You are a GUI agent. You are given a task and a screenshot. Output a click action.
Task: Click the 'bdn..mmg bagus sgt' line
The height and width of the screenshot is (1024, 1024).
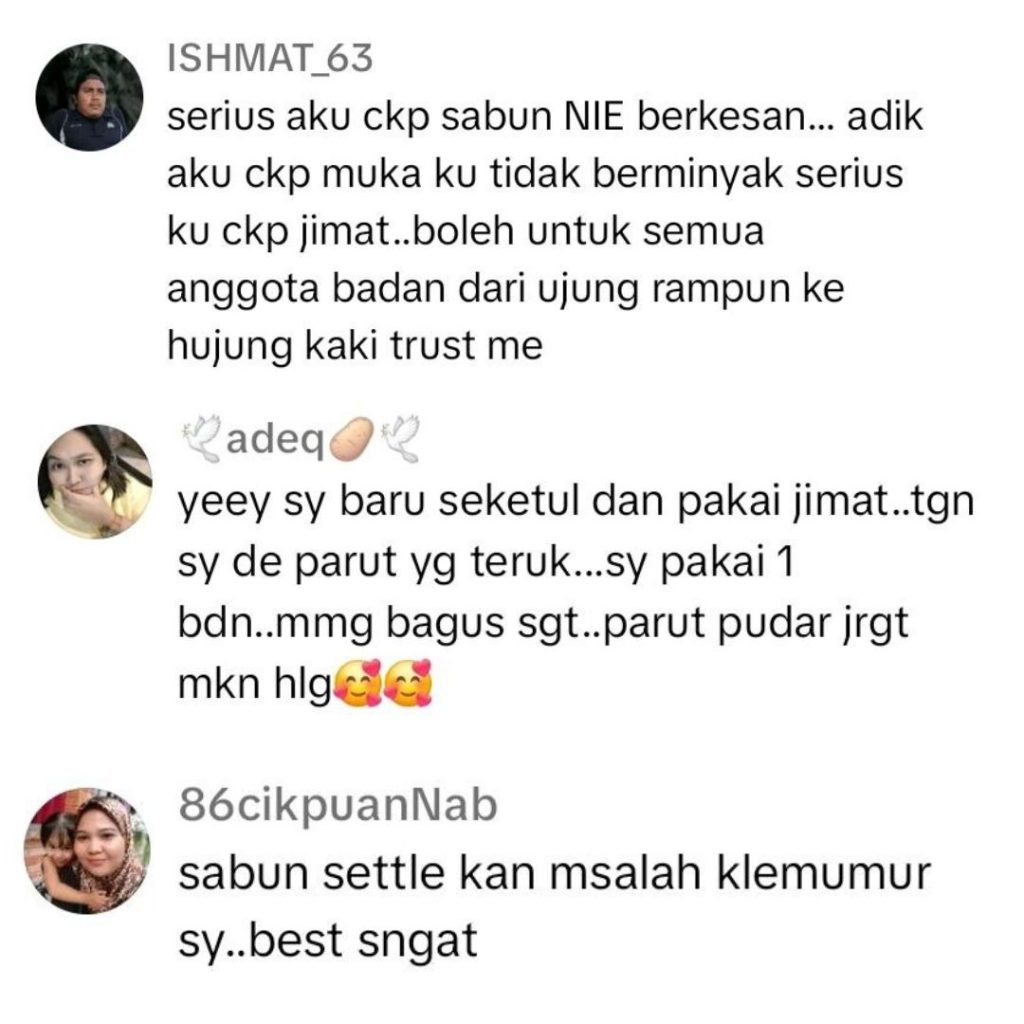pyautogui.click(x=543, y=624)
